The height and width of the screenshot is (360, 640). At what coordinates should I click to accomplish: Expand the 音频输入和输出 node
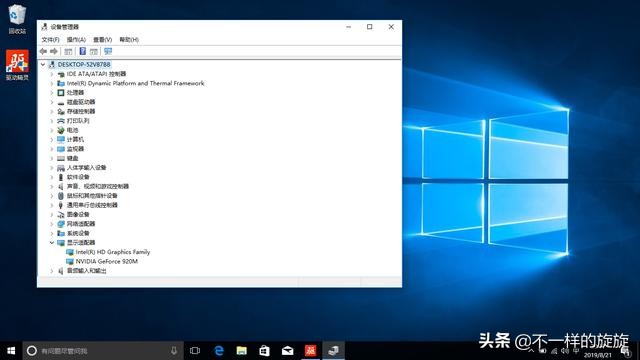(x=52, y=271)
